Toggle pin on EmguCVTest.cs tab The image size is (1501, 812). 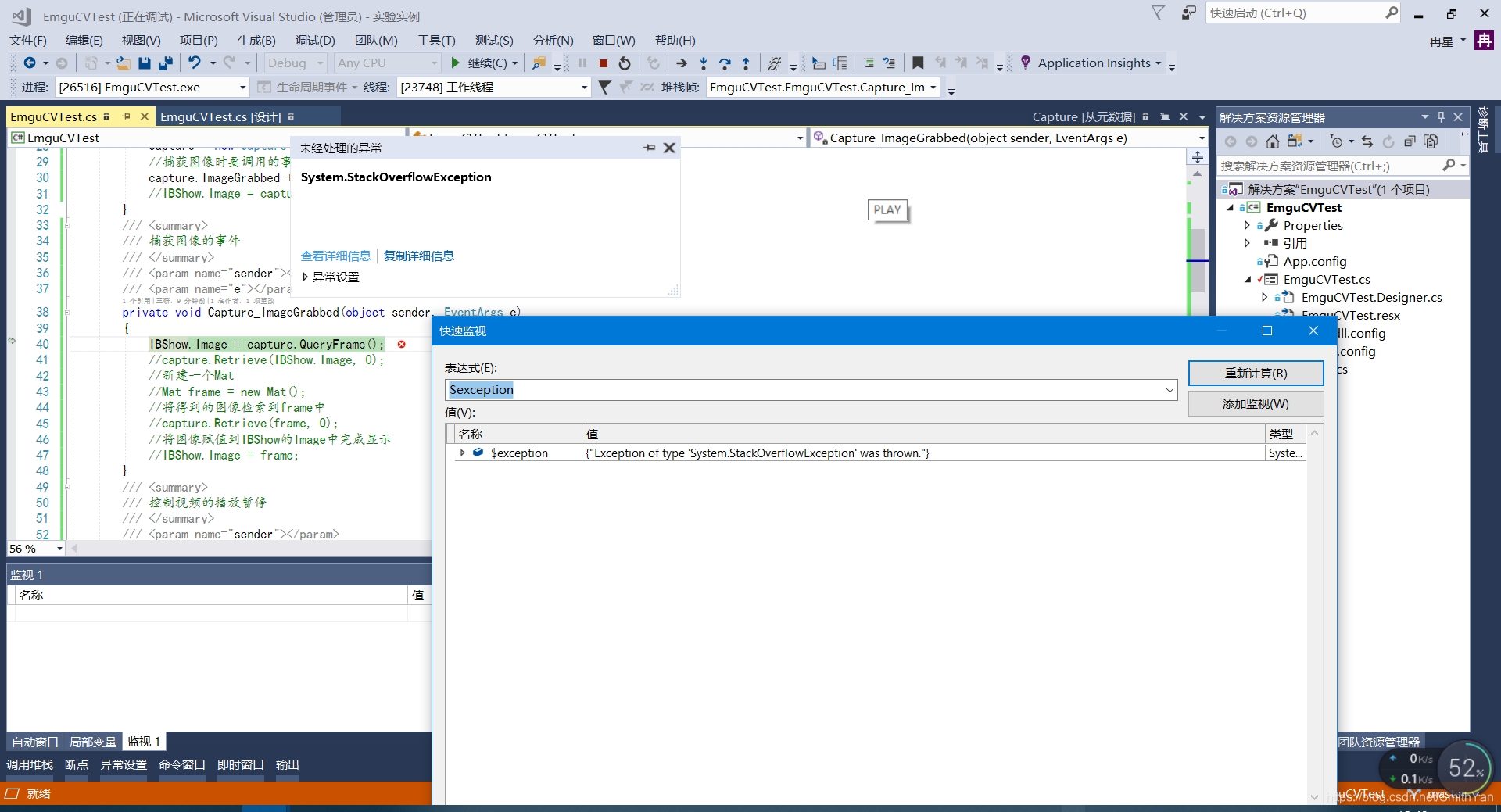[x=126, y=116]
